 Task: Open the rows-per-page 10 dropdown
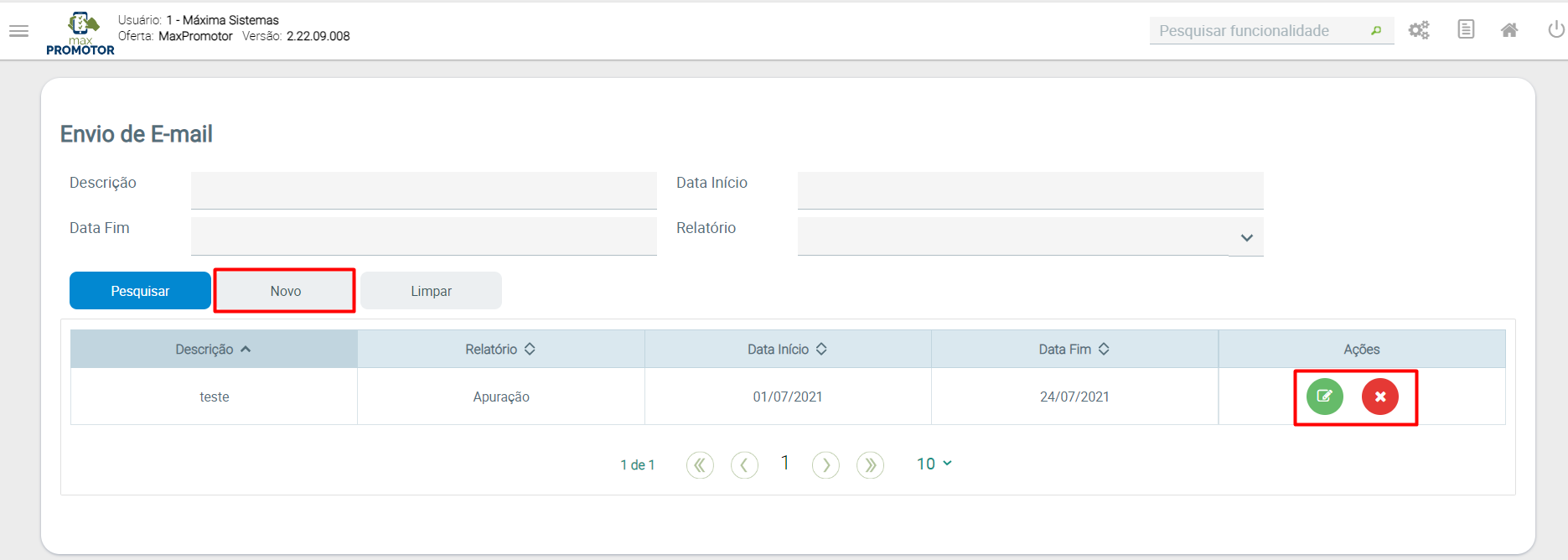[934, 464]
